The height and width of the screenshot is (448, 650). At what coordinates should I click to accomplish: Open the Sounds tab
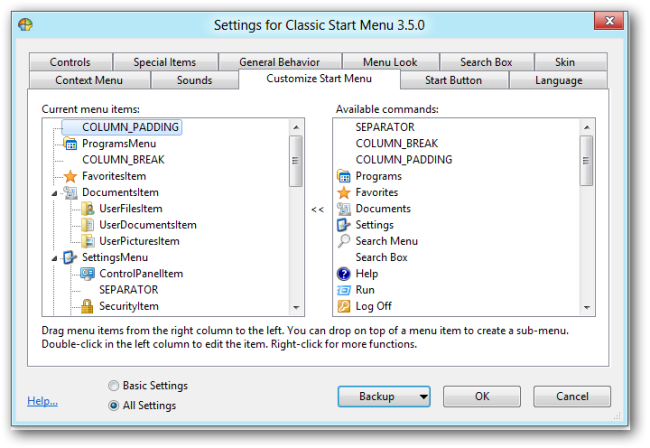pyautogui.click(x=194, y=80)
